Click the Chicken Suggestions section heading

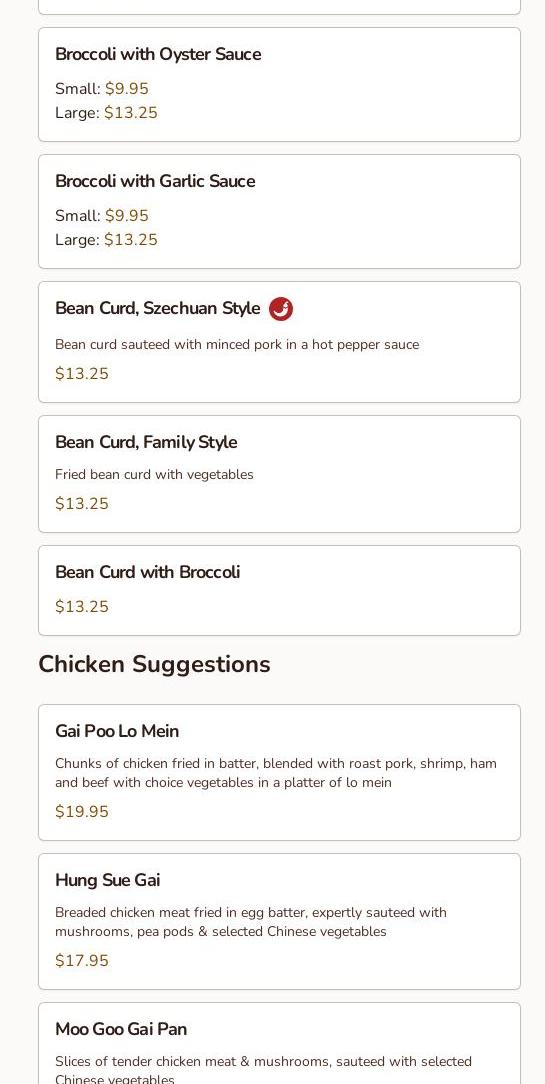(x=154, y=664)
